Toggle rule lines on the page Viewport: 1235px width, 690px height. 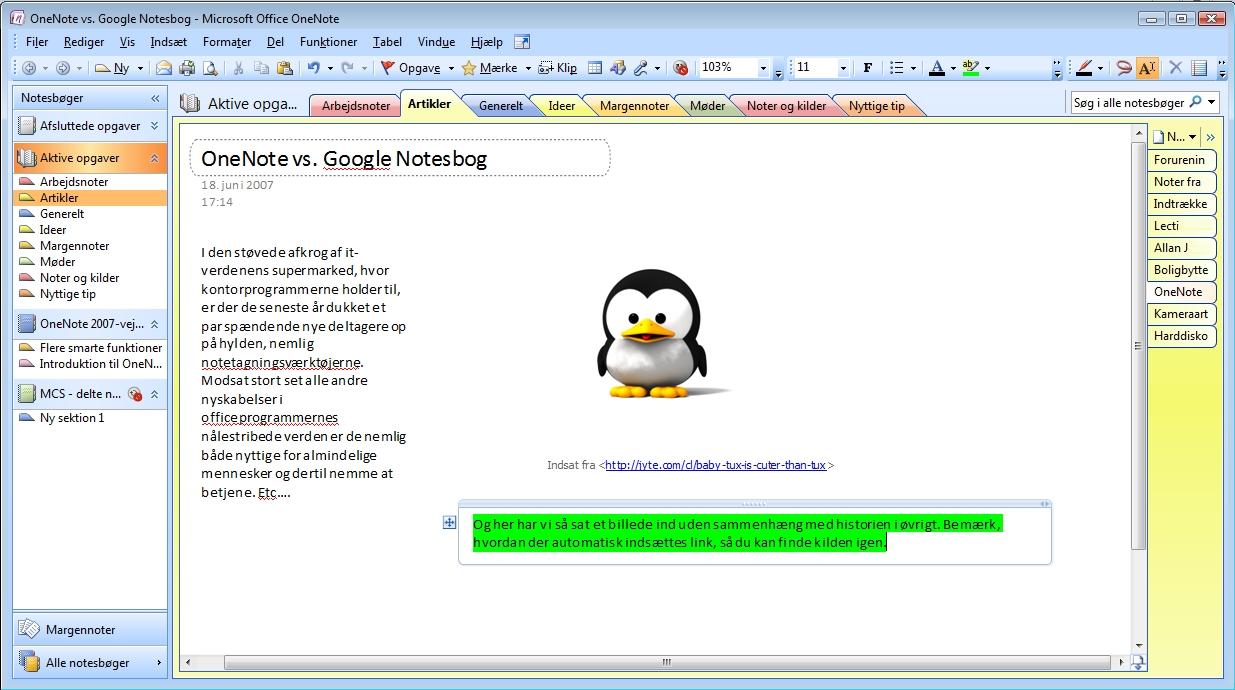pos(1199,68)
